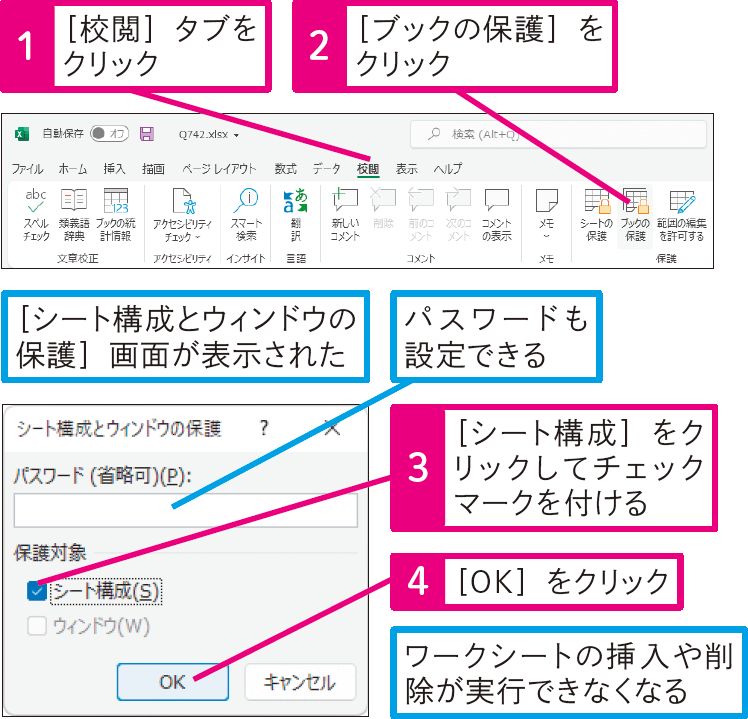The width and height of the screenshot is (748, 719).
Task: Switch to the 表示 tab
Action: 406,169
